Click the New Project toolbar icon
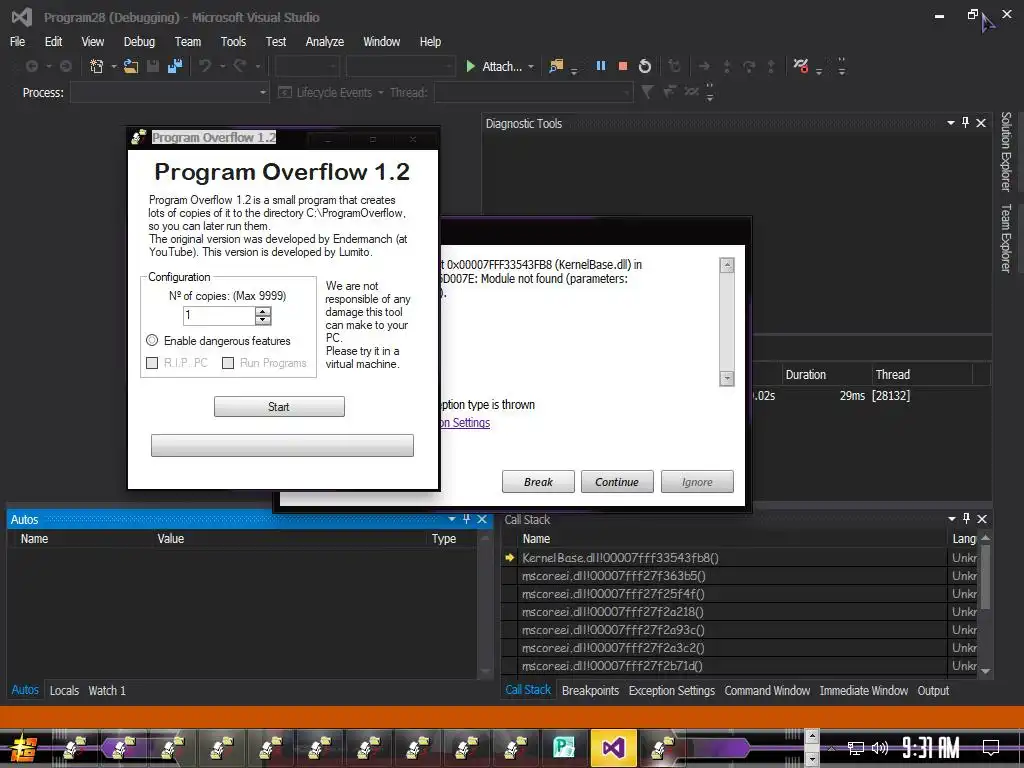This screenshot has height=768, width=1024. click(x=97, y=66)
